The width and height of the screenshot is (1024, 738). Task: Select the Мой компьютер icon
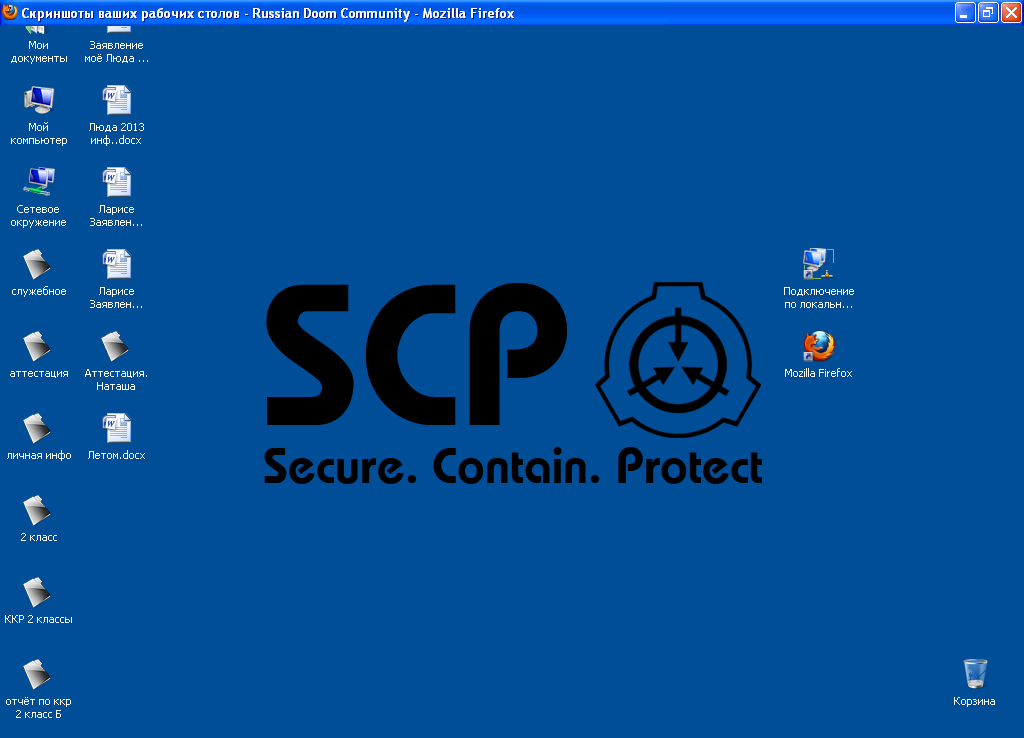(39, 116)
